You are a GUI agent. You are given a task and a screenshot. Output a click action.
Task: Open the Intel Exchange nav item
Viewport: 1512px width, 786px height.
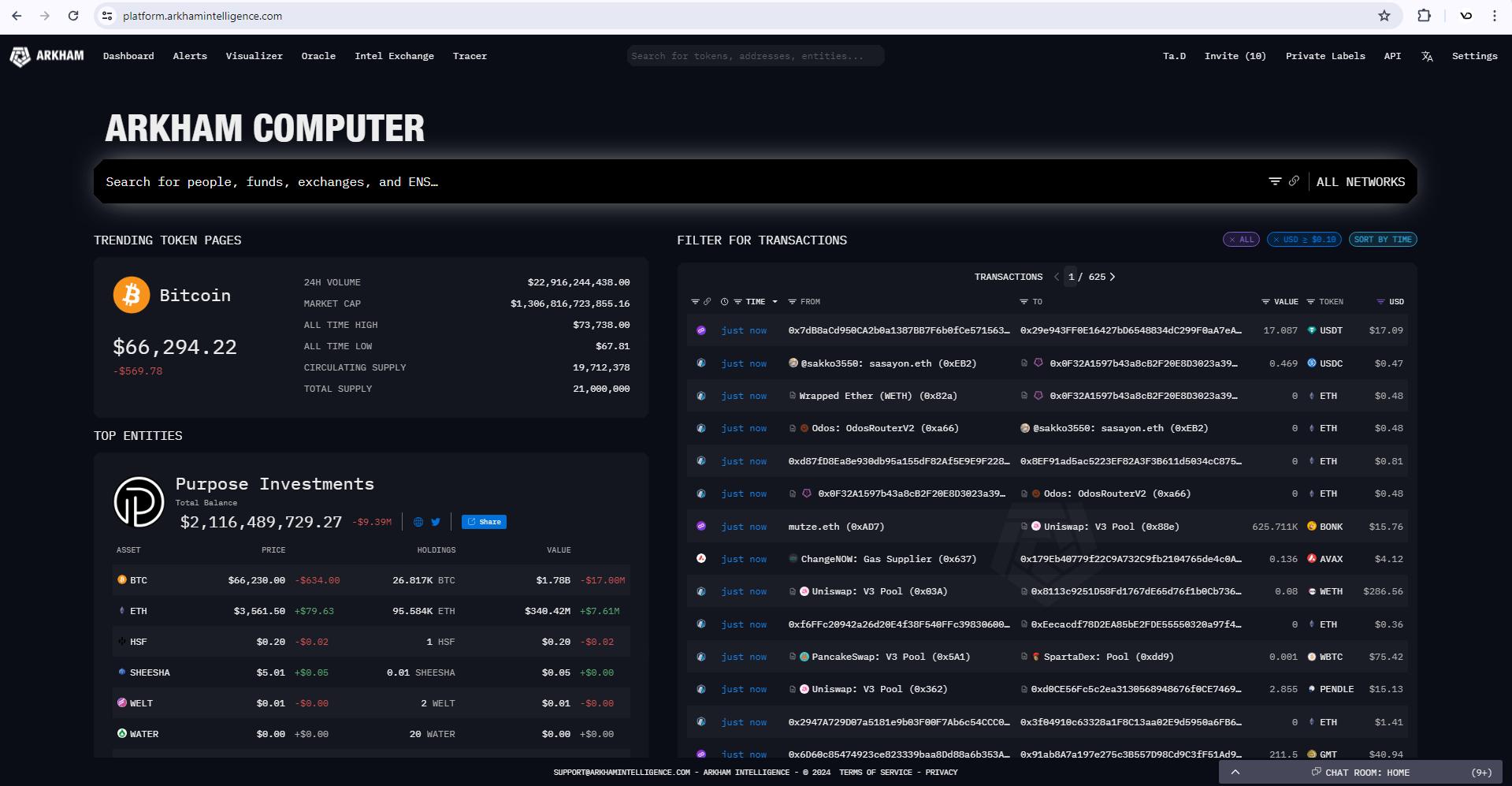[394, 56]
